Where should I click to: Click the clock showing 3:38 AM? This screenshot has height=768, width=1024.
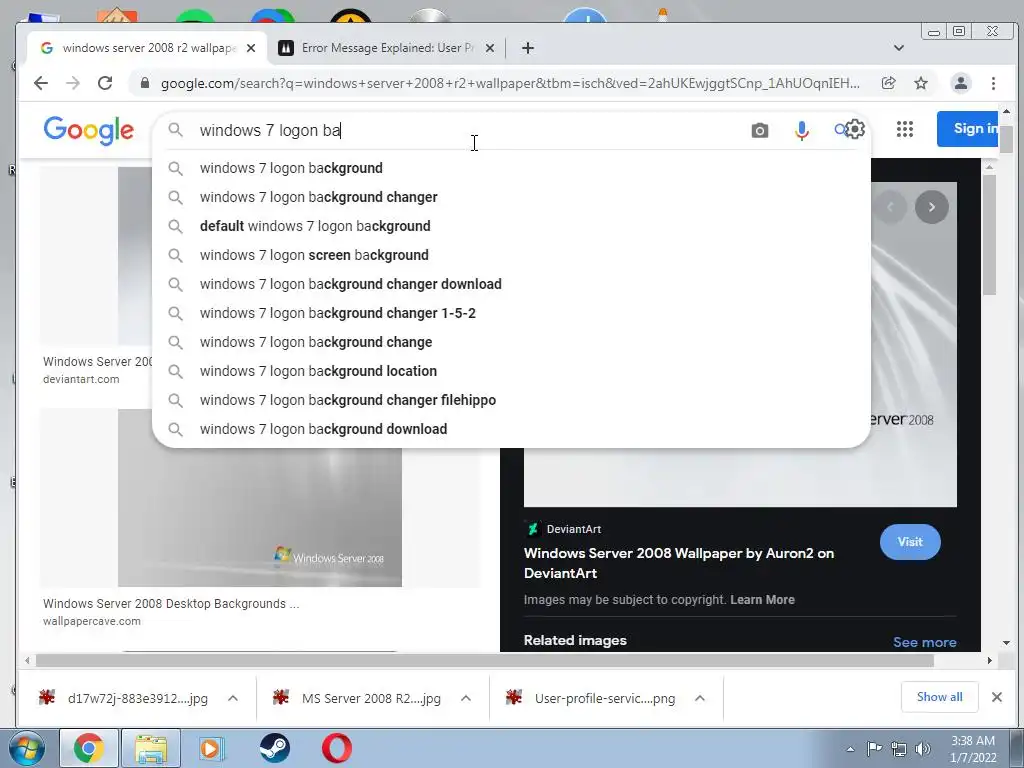click(972, 749)
